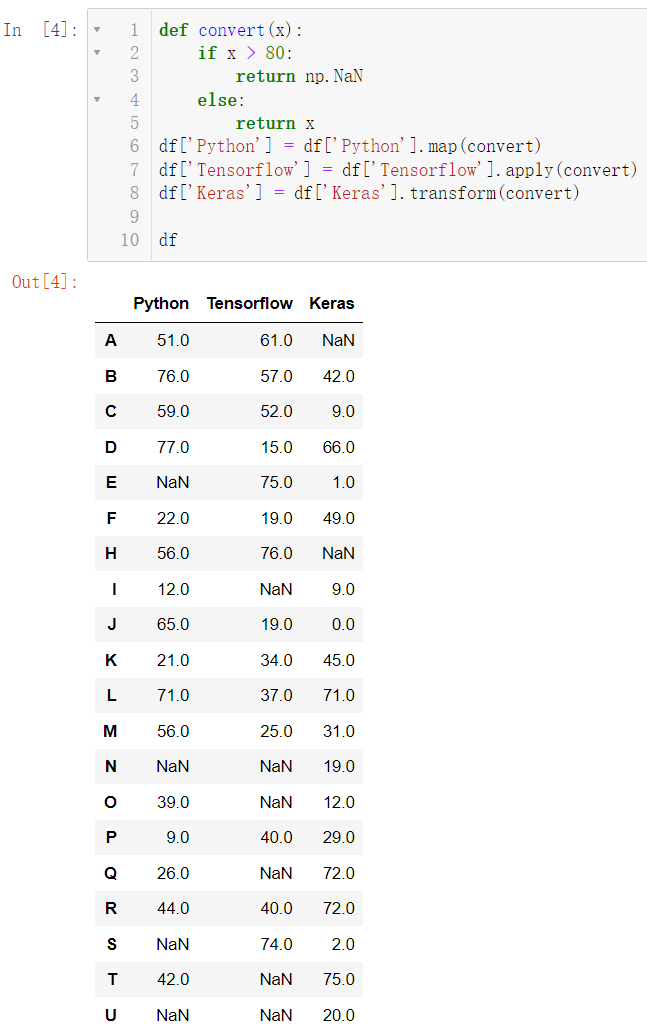Viewport: 647px width, 1032px height.
Task: Click Keras value 31.0 in row M
Action: (x=339, y=731)
